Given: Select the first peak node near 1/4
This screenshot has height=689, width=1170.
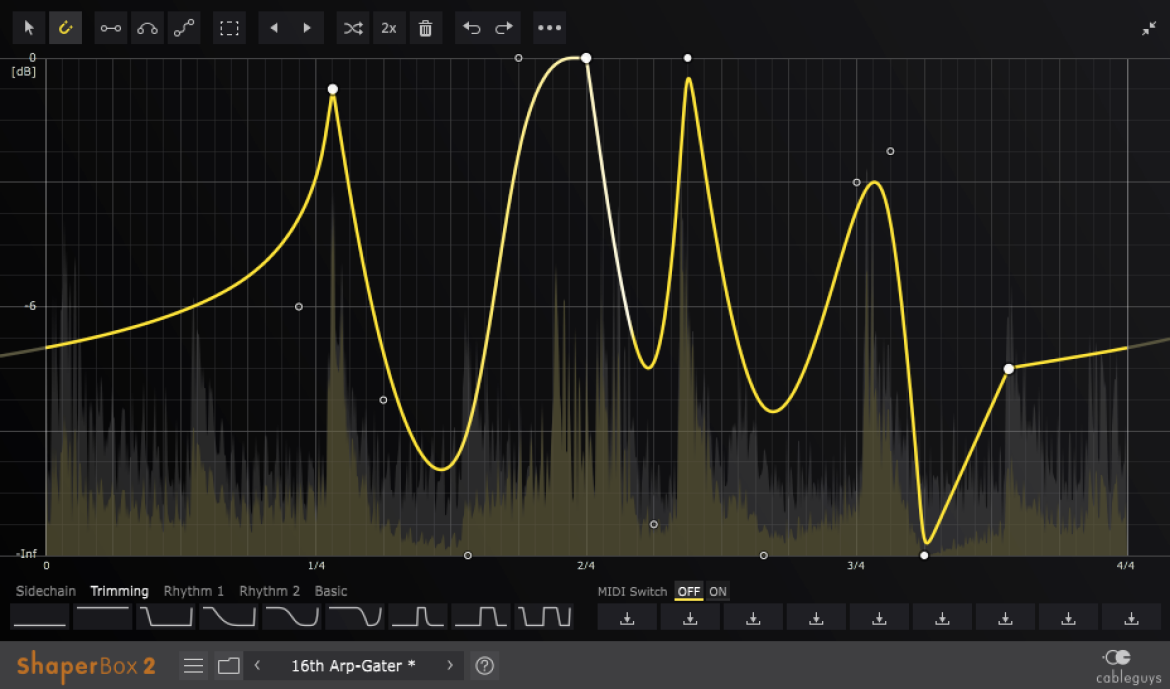Looking at the screenshot, I should (333, 90).
